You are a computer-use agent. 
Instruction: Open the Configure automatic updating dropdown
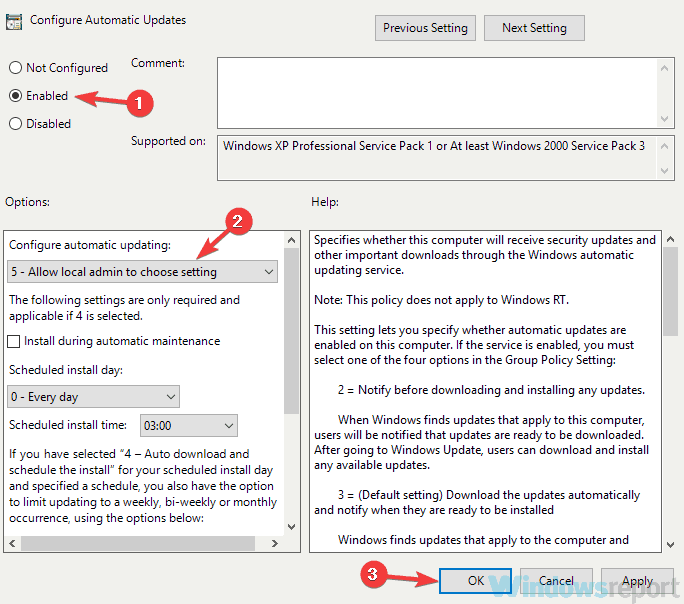pyautogui.click(x=142, y=272)
